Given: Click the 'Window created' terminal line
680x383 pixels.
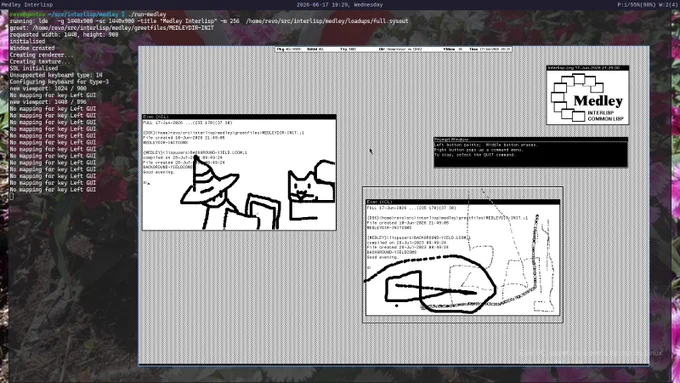Looking at the screenshot, I should tap(32, 48).
